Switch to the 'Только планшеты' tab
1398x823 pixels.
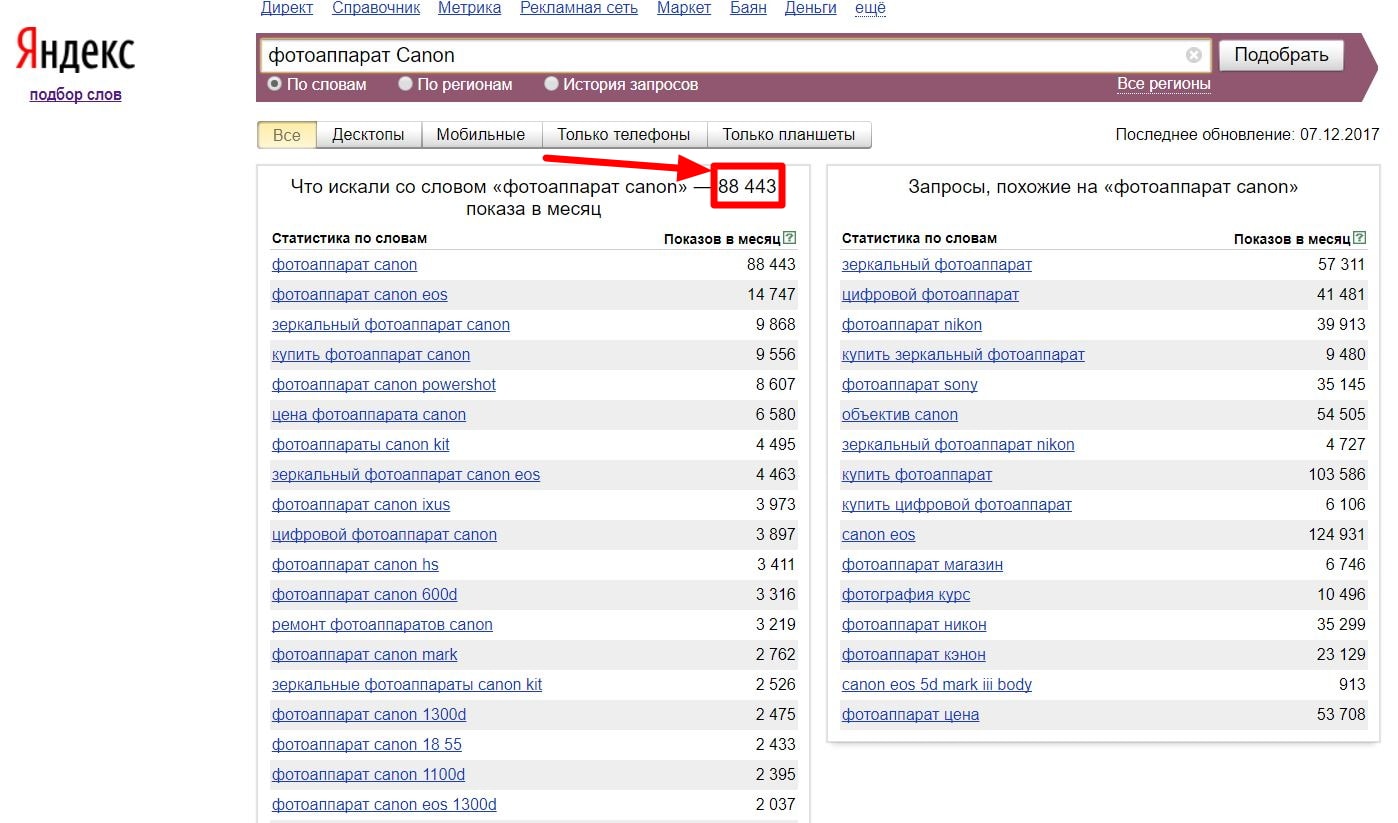[x=789, y=134]
